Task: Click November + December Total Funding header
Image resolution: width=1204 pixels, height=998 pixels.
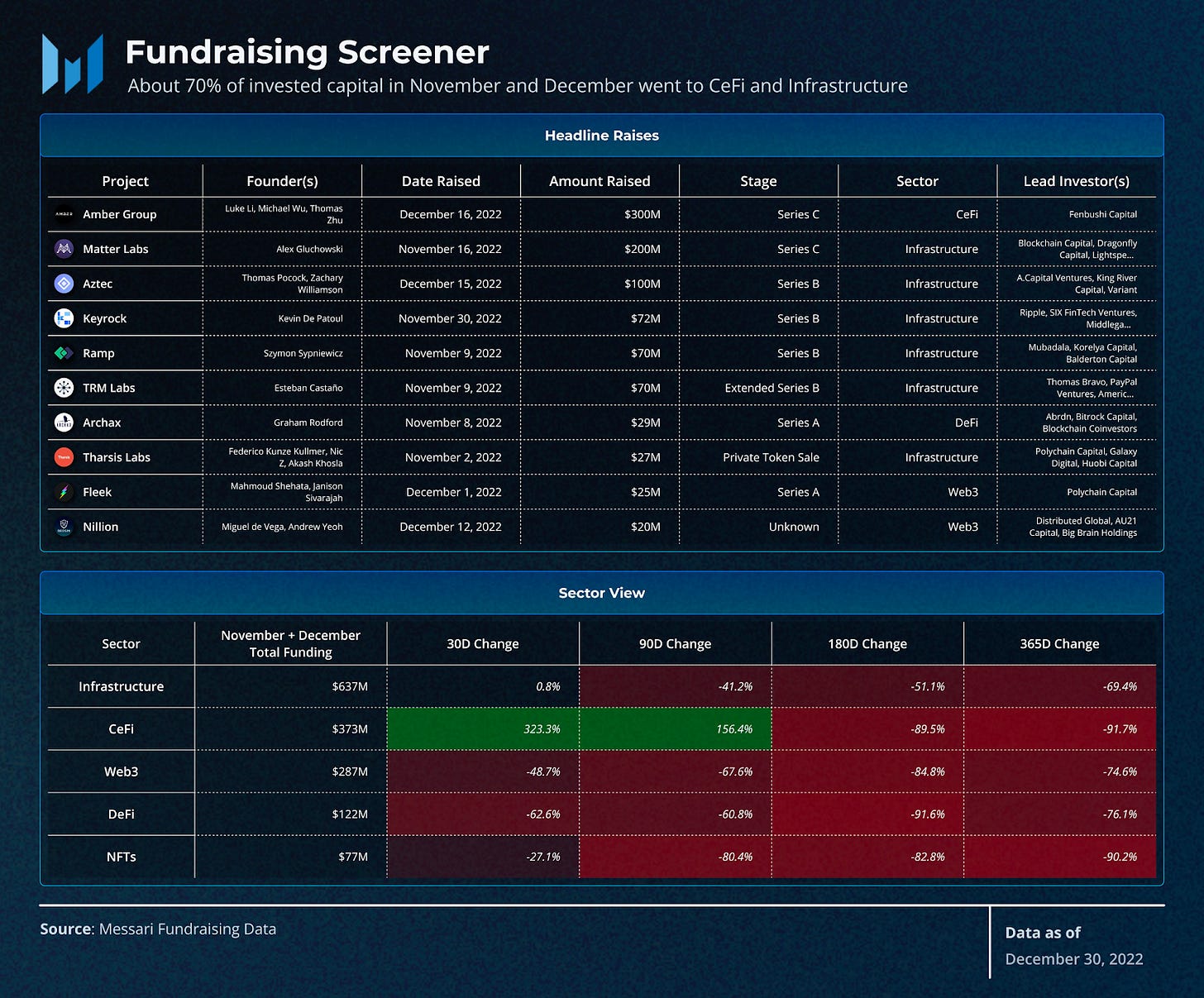Action: coord(290,644)
